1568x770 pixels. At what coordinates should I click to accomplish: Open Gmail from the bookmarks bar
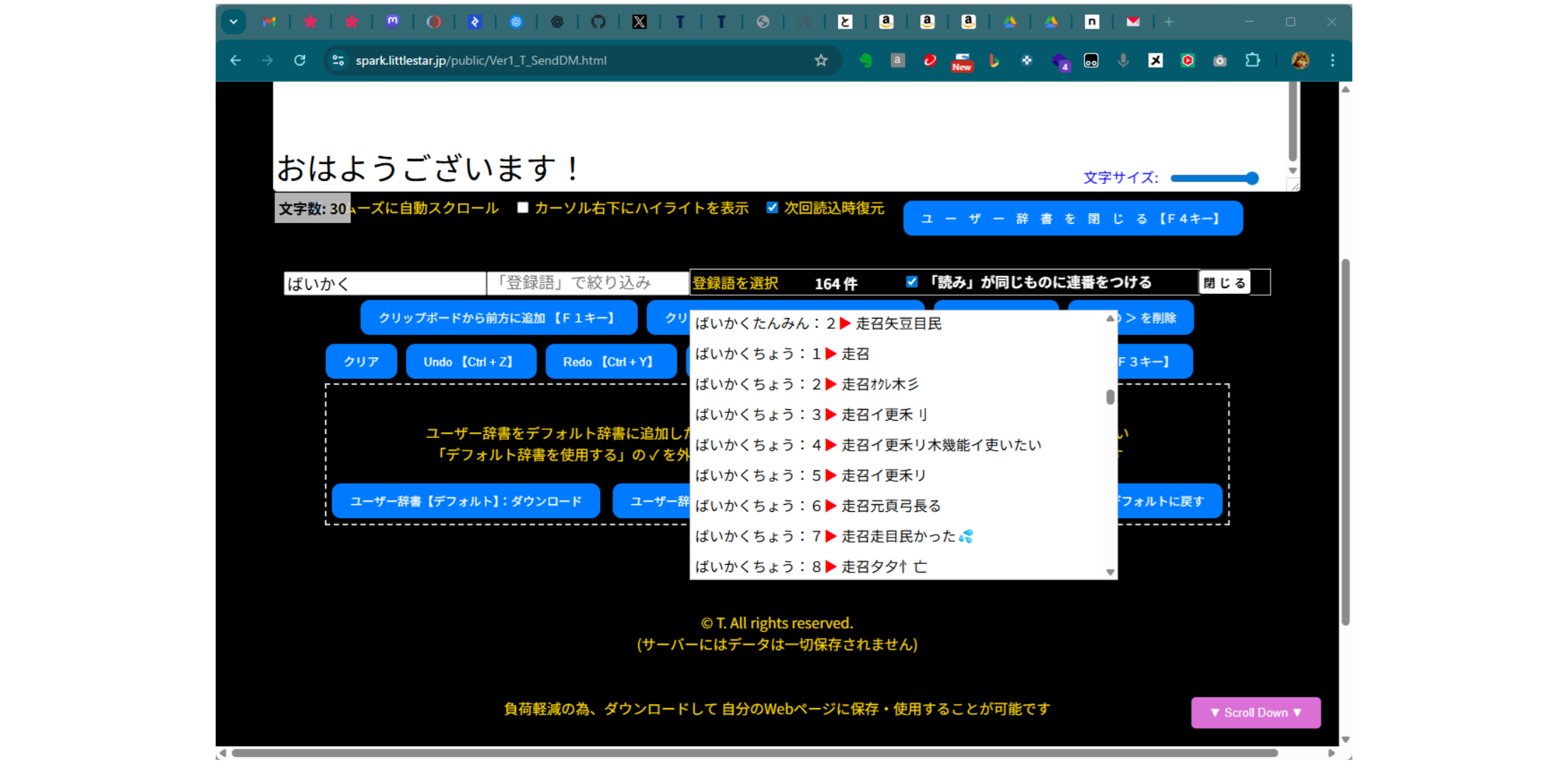pos(269,21)
